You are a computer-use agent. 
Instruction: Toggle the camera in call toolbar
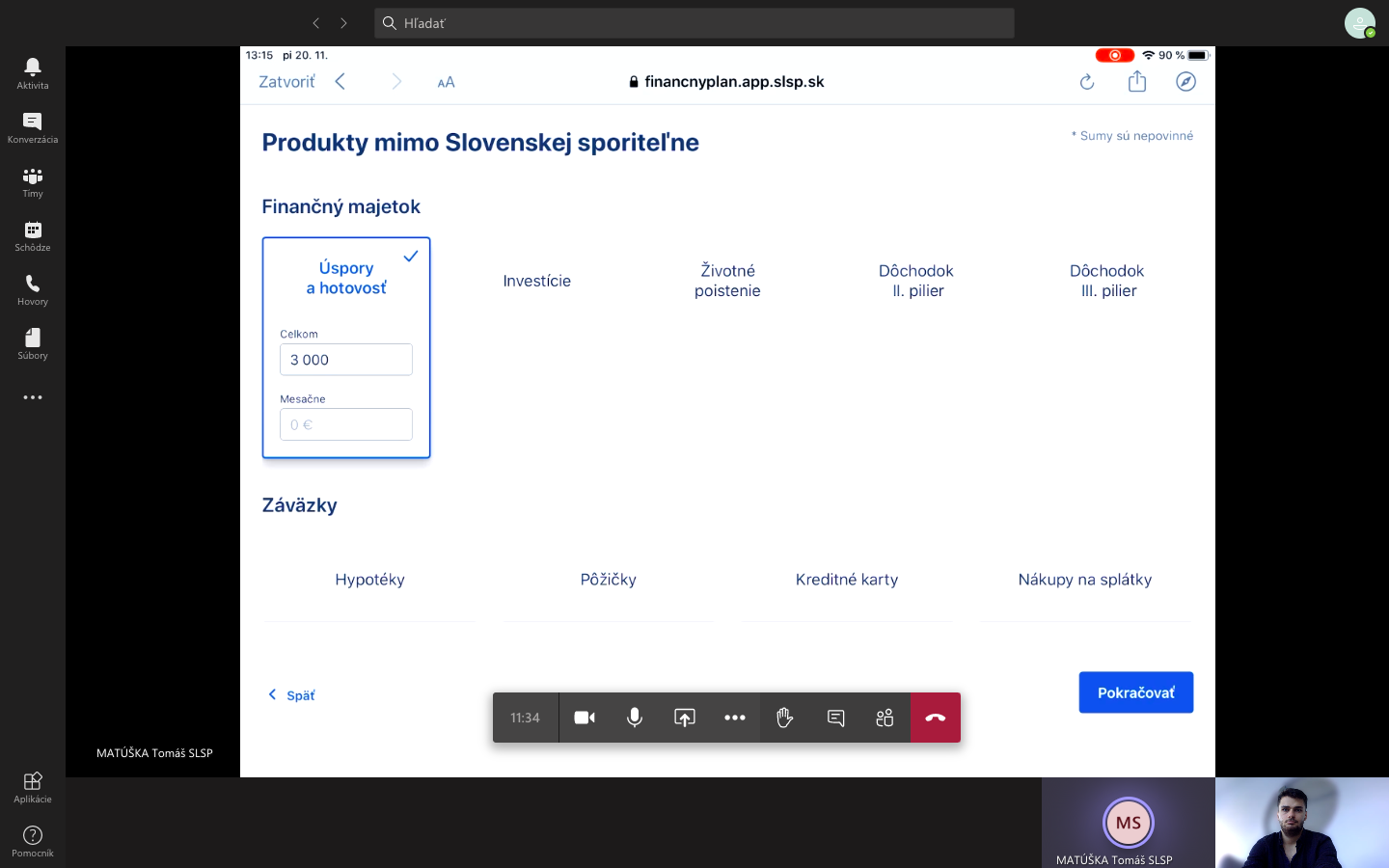pos(585,718)
